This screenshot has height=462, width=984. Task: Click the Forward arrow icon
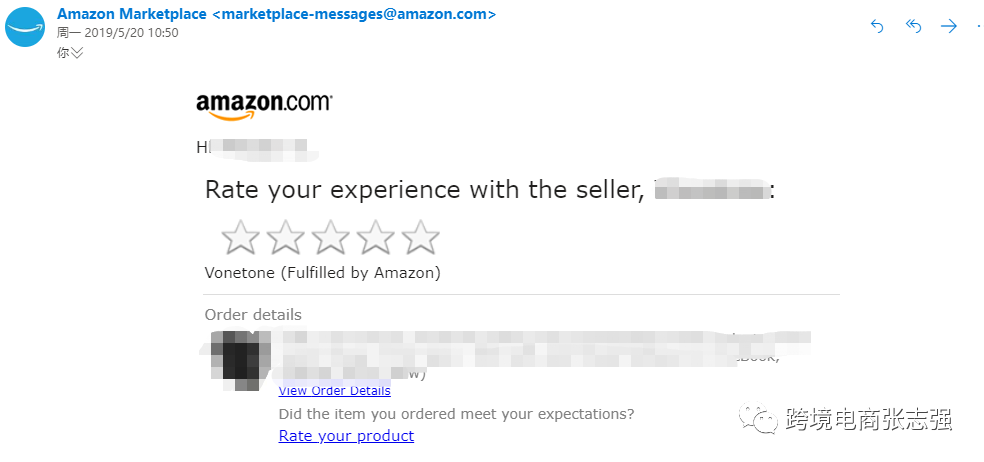pyautogui.click(x=949, y=27)
